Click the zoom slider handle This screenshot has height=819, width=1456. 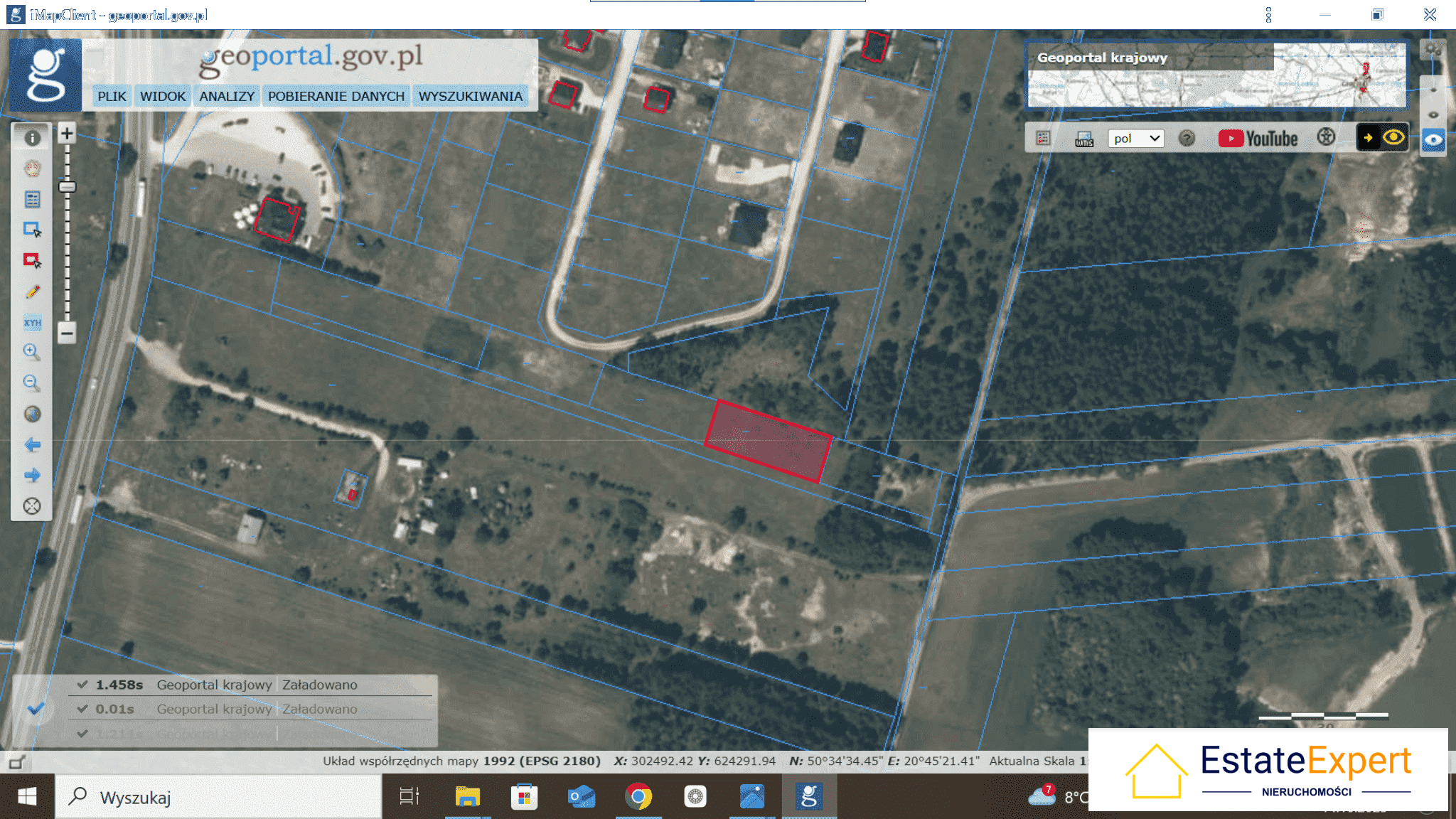(67, 187)
